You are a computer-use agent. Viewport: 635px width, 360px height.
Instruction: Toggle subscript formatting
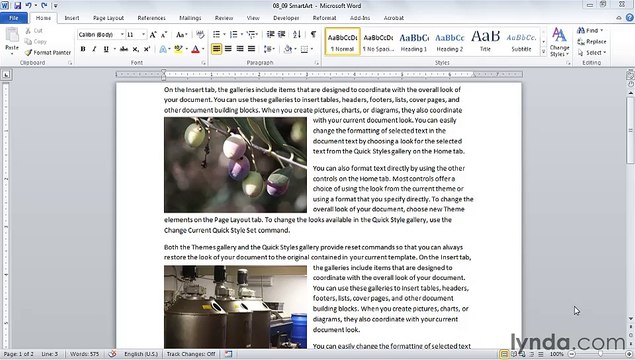point(136,49)
